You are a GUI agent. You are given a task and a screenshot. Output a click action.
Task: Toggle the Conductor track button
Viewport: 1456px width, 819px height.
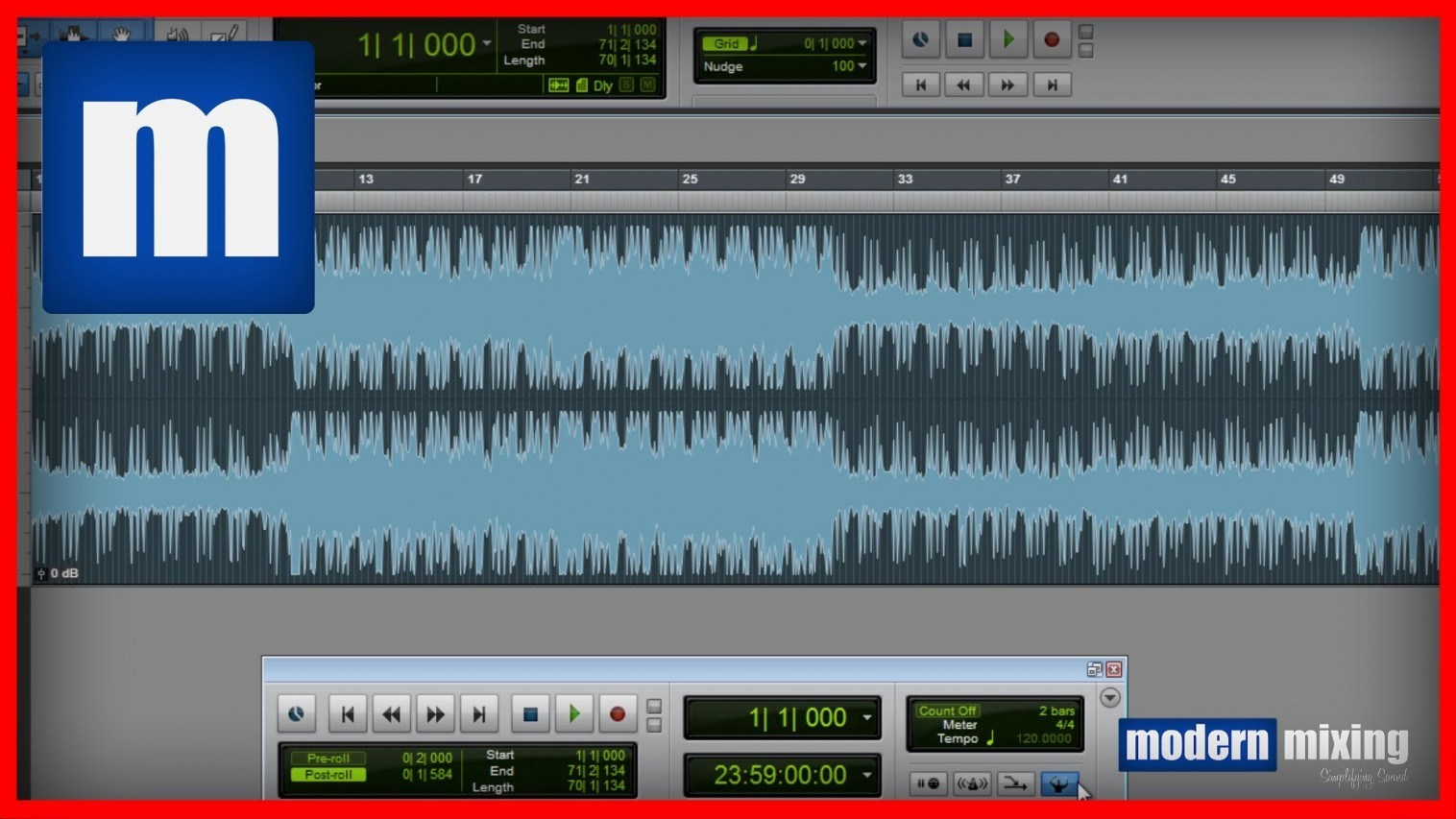click(1059, 783)
